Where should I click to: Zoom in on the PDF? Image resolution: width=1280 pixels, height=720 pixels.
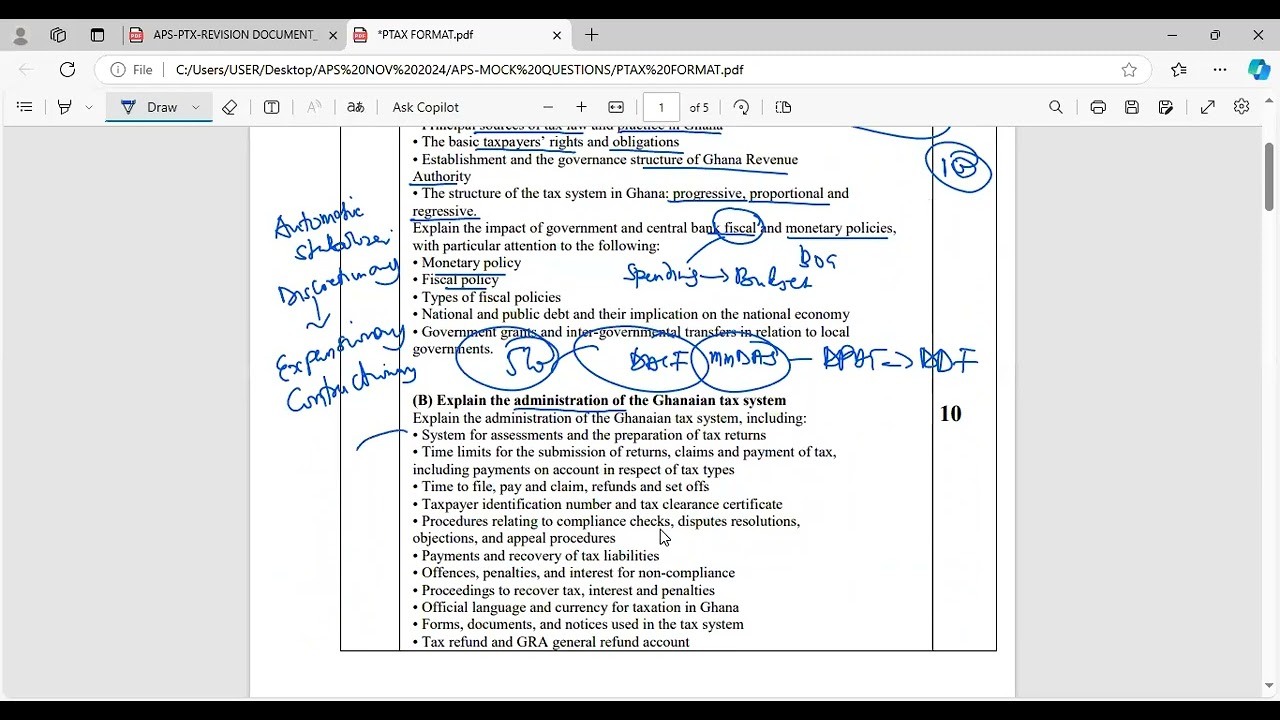click(581, 107)
